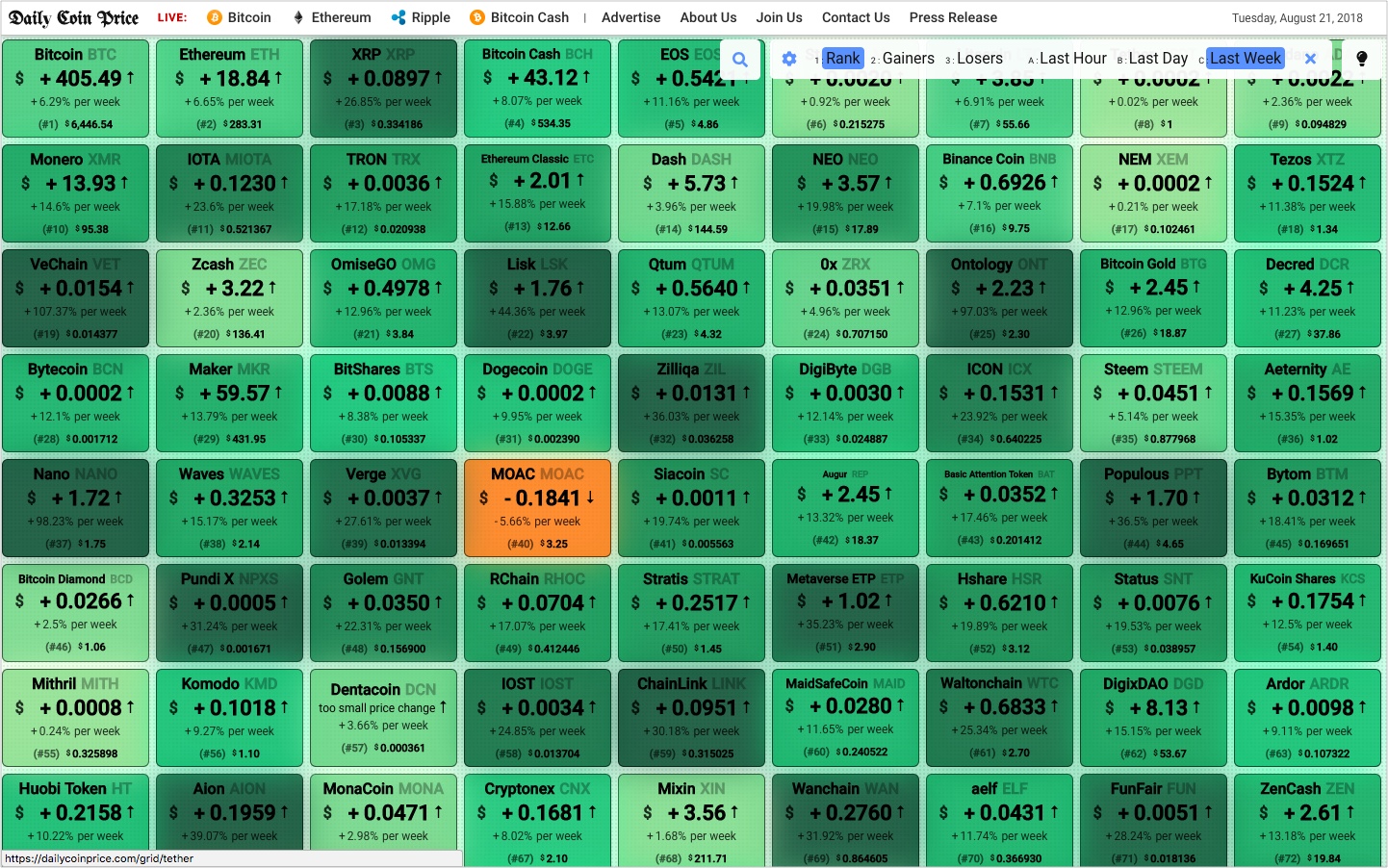Open the Steem tile
The width and height of the screenshot is (1388, 868).
point(1154,403)
